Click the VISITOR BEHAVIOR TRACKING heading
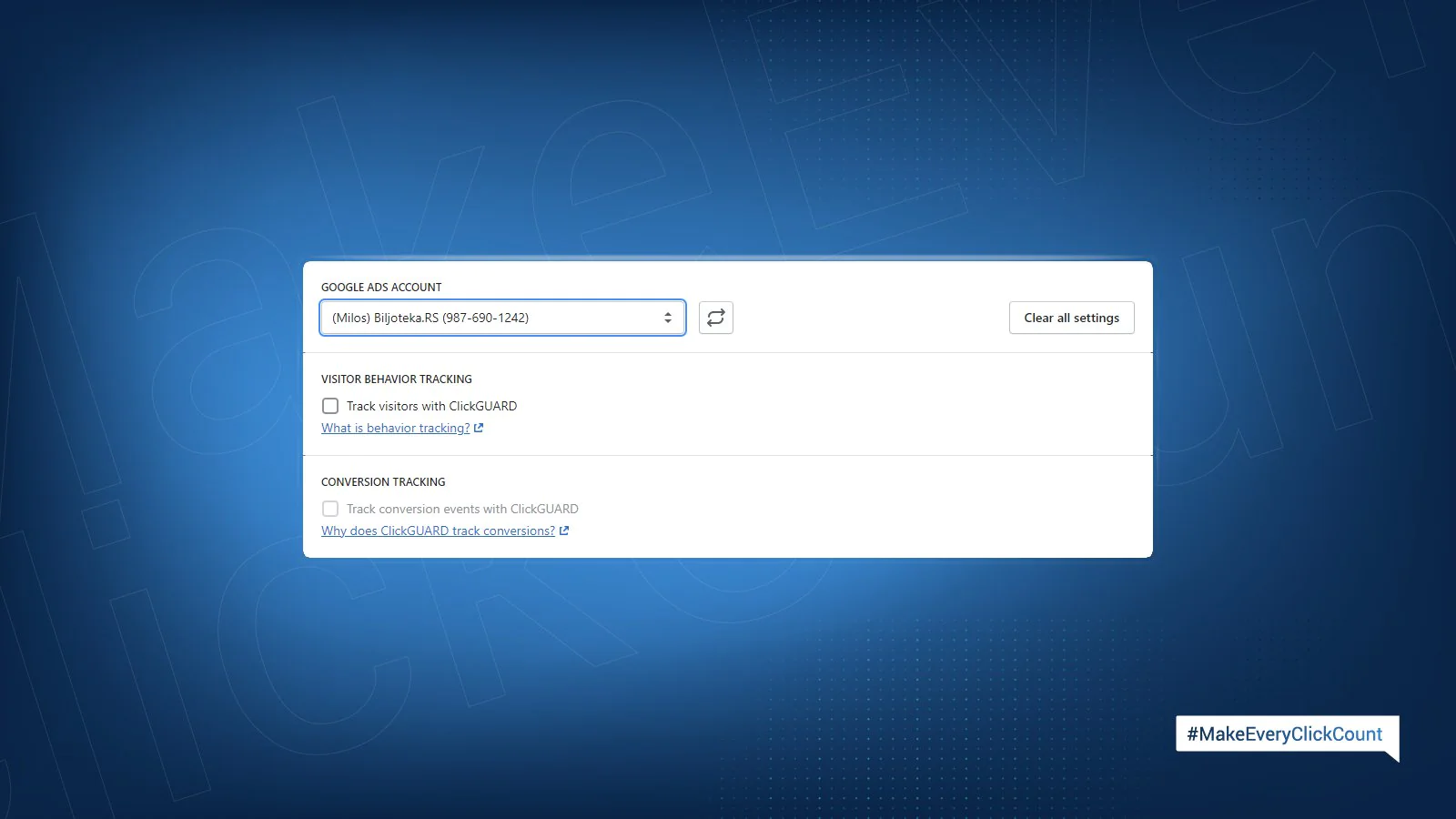Screen dimensions: 1456x819 point(397,379)
